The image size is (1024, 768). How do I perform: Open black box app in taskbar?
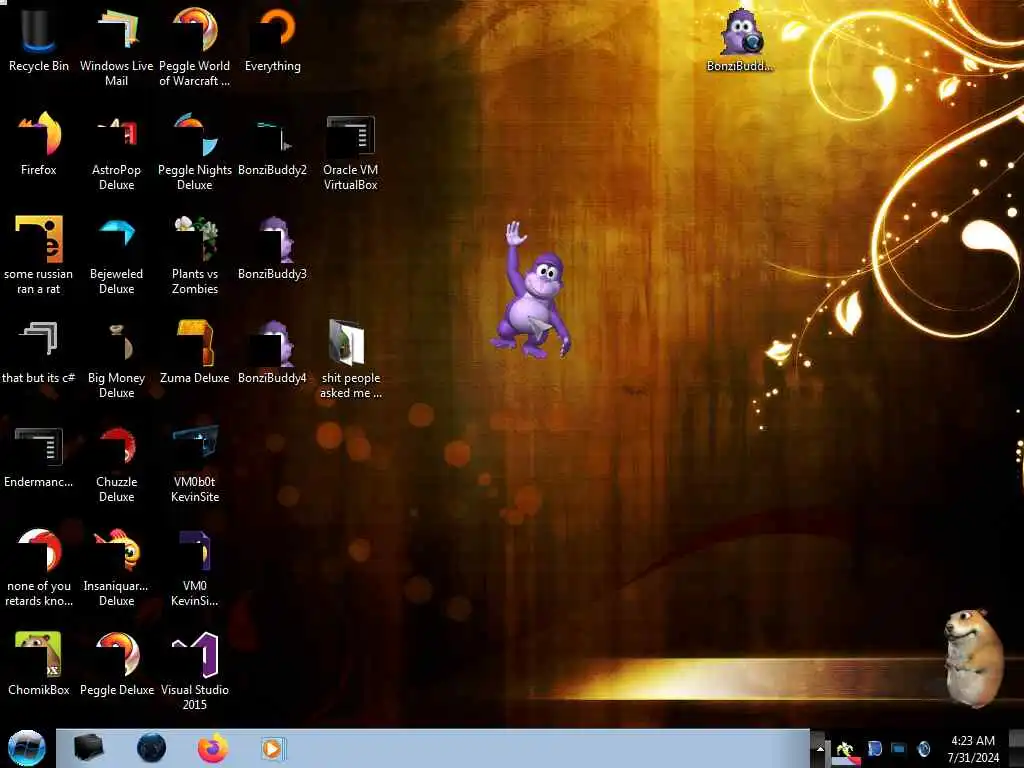tap(89, 748)
